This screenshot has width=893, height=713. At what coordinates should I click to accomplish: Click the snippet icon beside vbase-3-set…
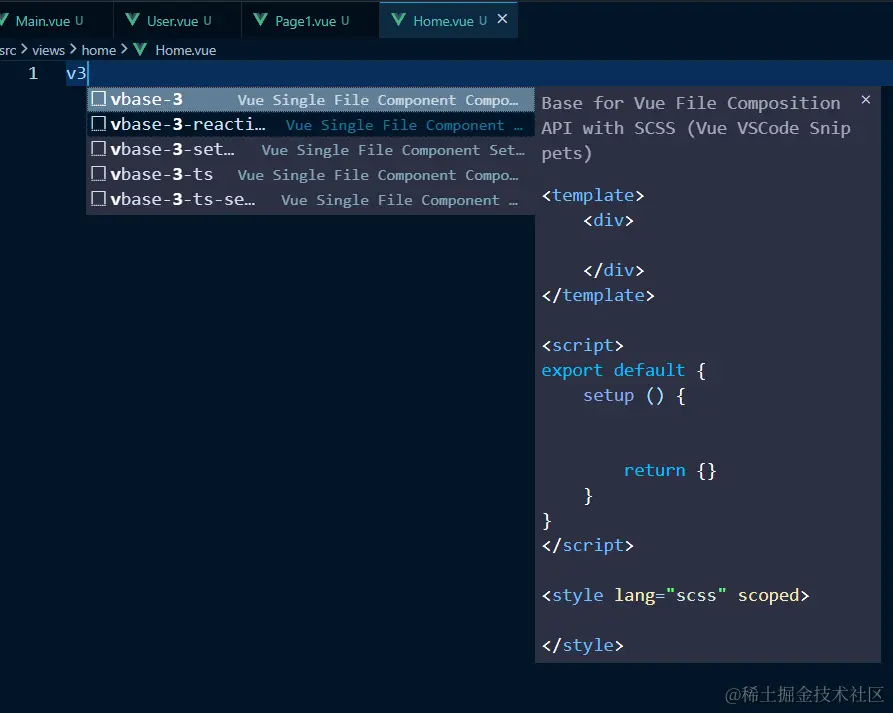pos(99,149)
